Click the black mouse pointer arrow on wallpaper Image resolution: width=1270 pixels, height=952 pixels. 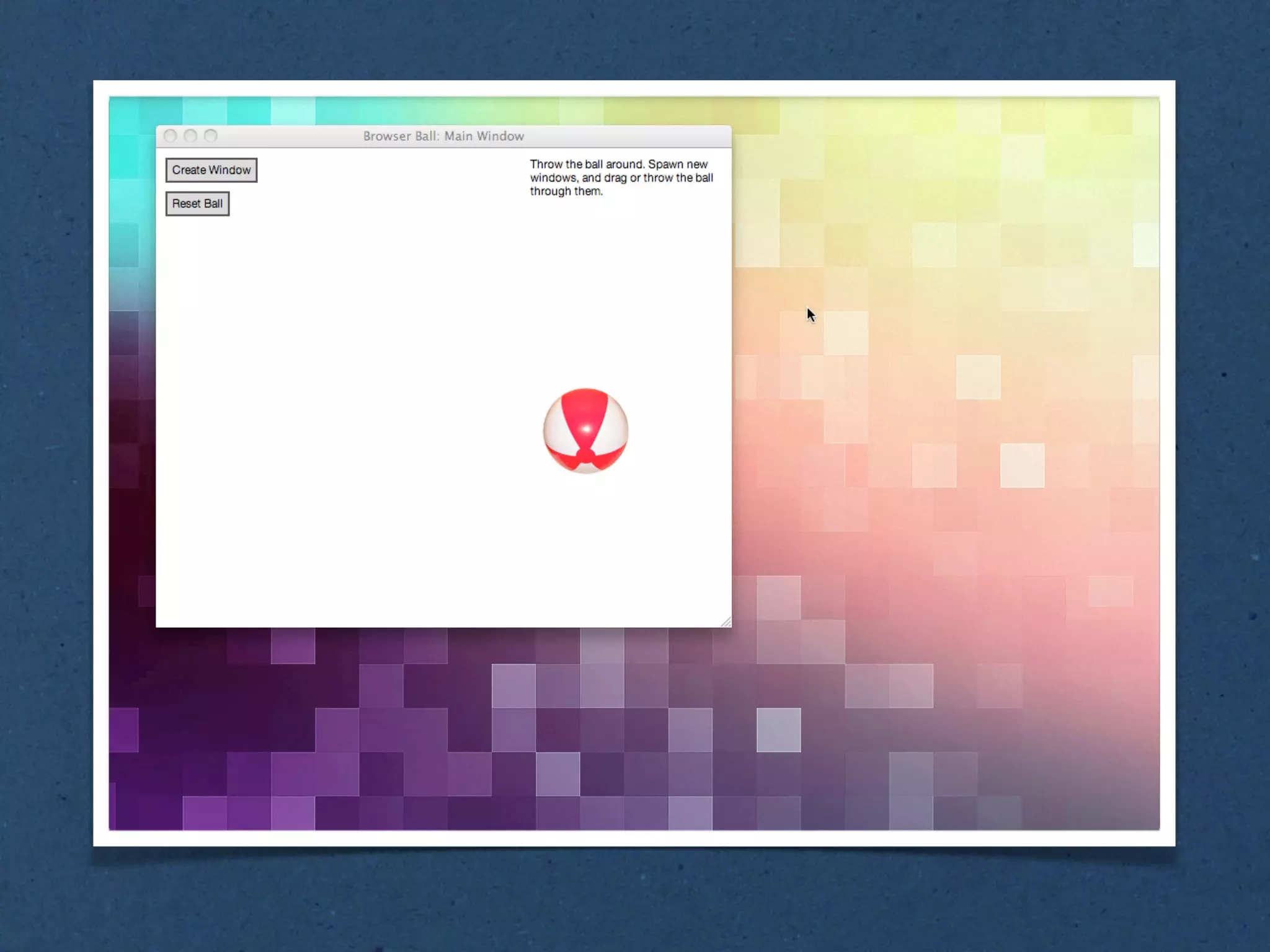(810, 314)
